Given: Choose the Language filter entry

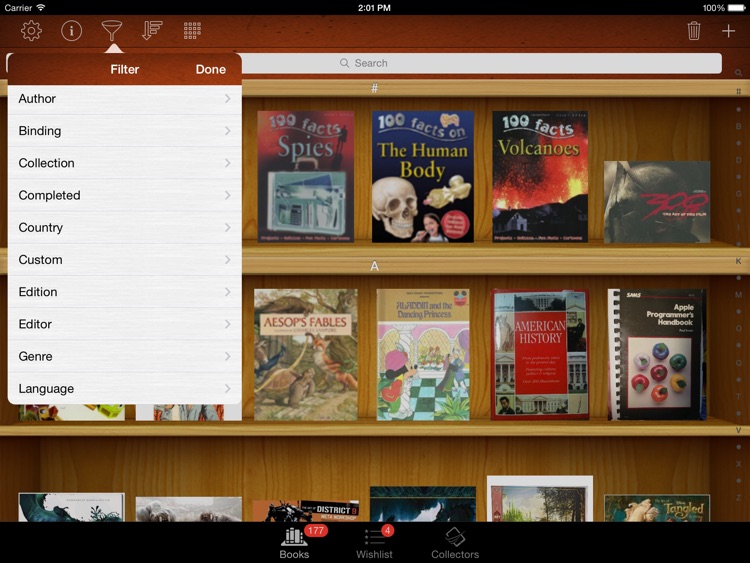Looking at the screenshot, I should (124, 388).
